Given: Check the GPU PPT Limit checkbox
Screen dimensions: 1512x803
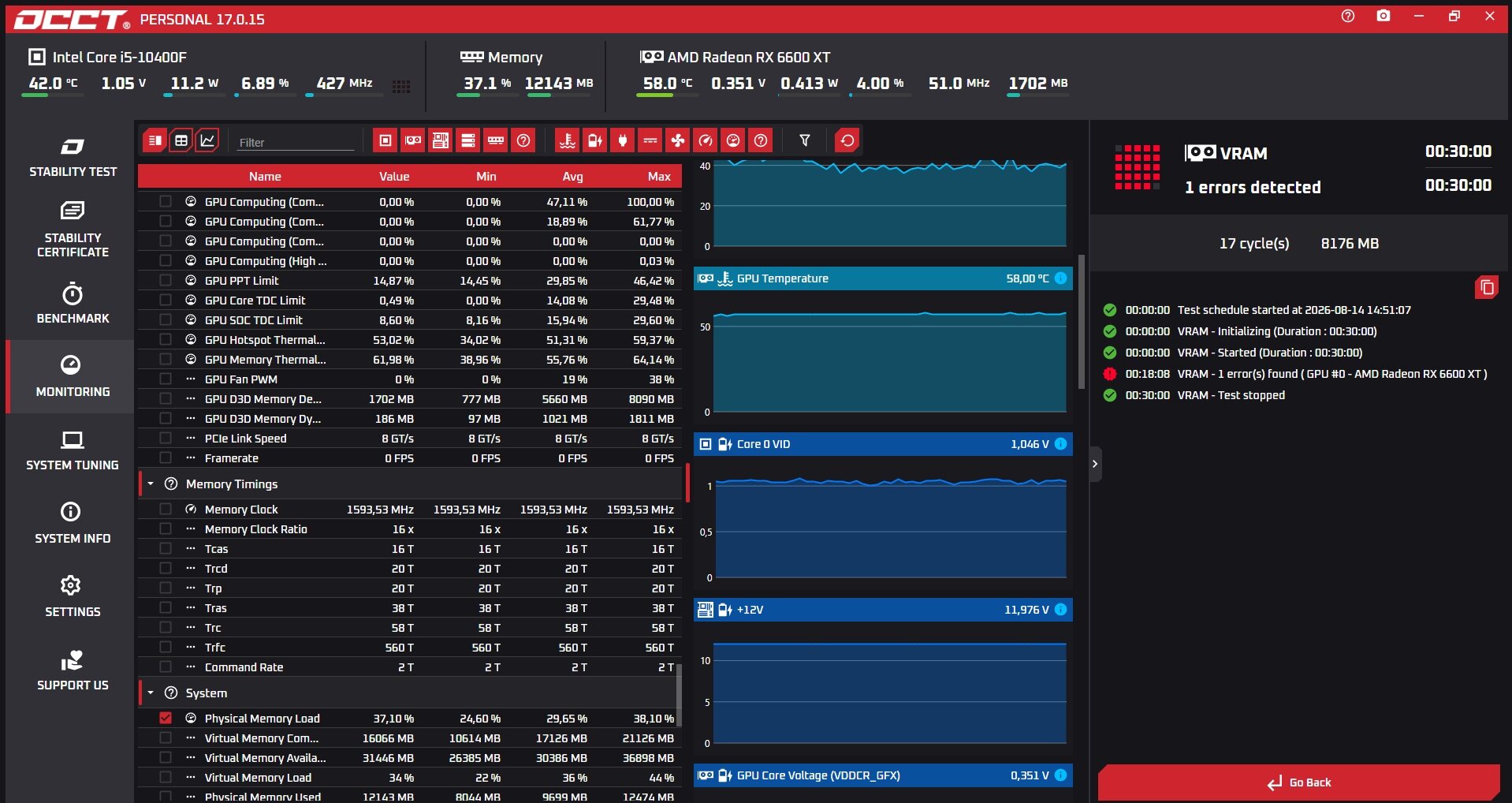Looking at the screenshot, I should tap(166, 280).
